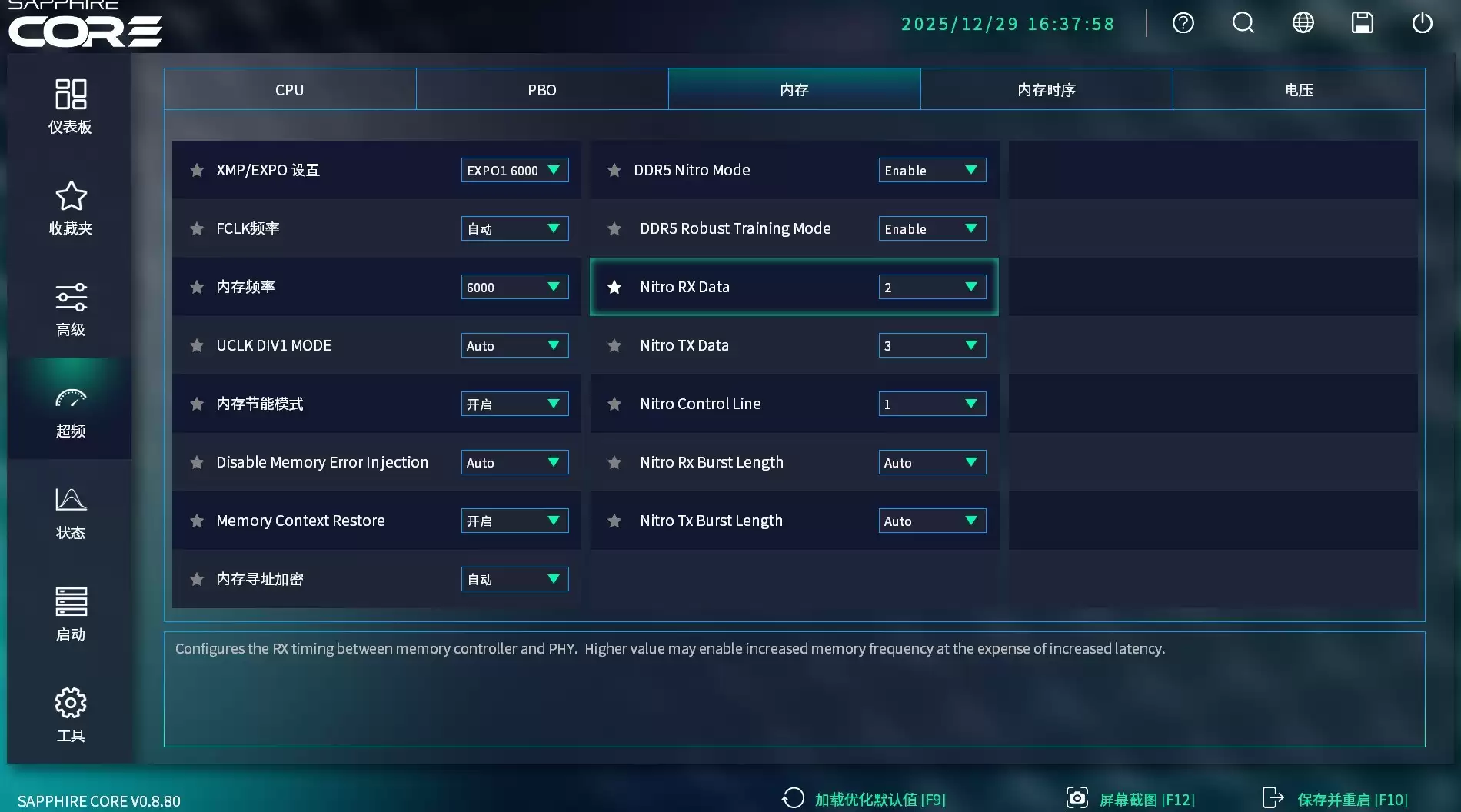The height and width of the screenshot is (812, 1461).
Task: Expand the FCLK频率 dropdown
Action: [x=514, y=228]
